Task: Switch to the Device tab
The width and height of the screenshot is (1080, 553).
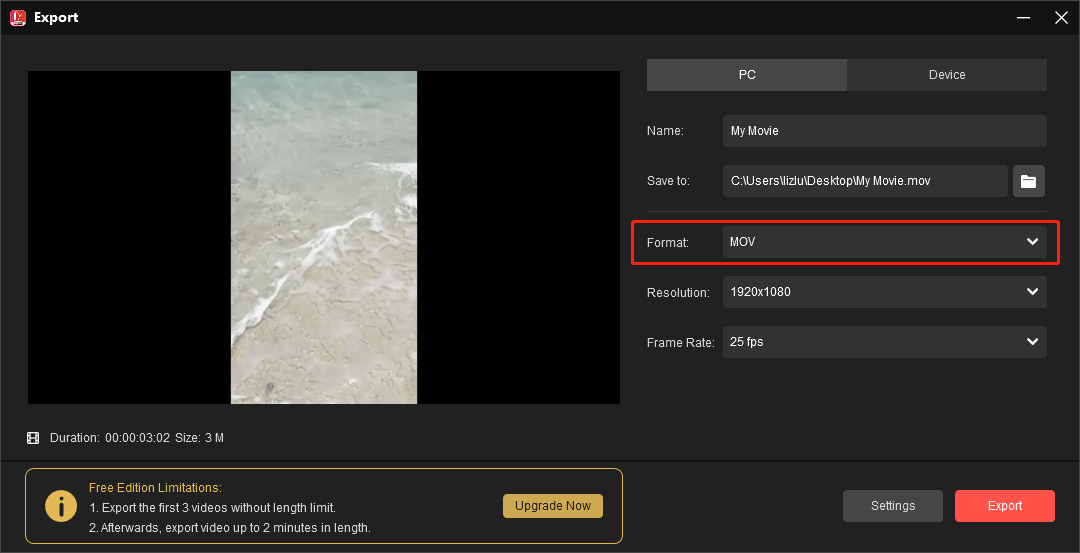Action: [x=947, y=74]
